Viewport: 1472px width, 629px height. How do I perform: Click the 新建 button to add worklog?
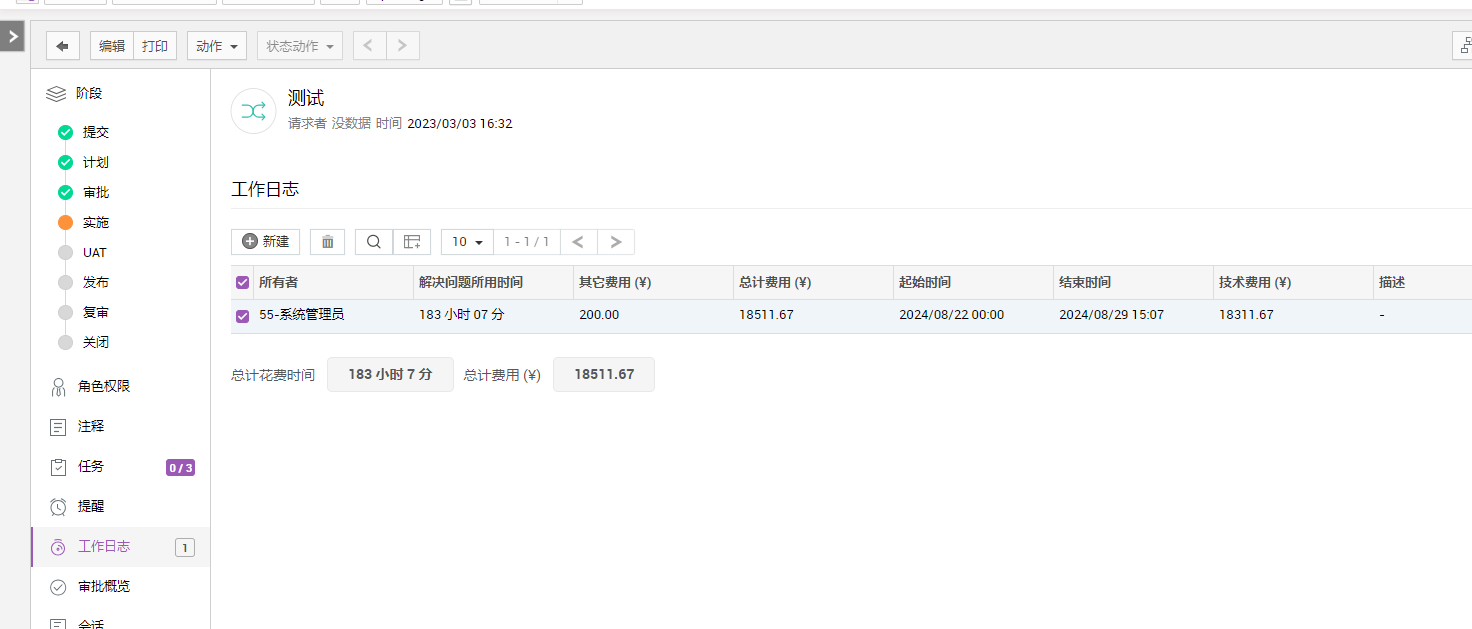coord(265,242)
